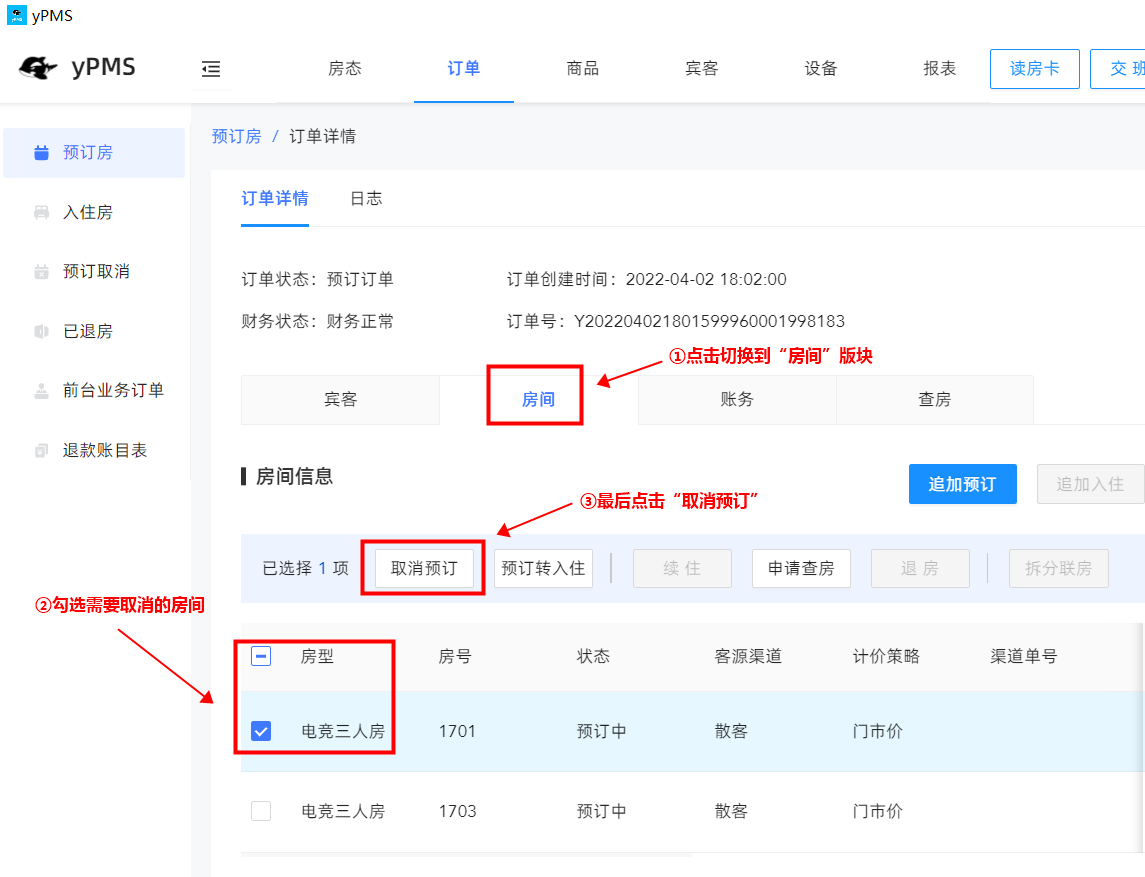Click the 追加入住 button
The image size is (1145, 877).
tap(1090, 484)
